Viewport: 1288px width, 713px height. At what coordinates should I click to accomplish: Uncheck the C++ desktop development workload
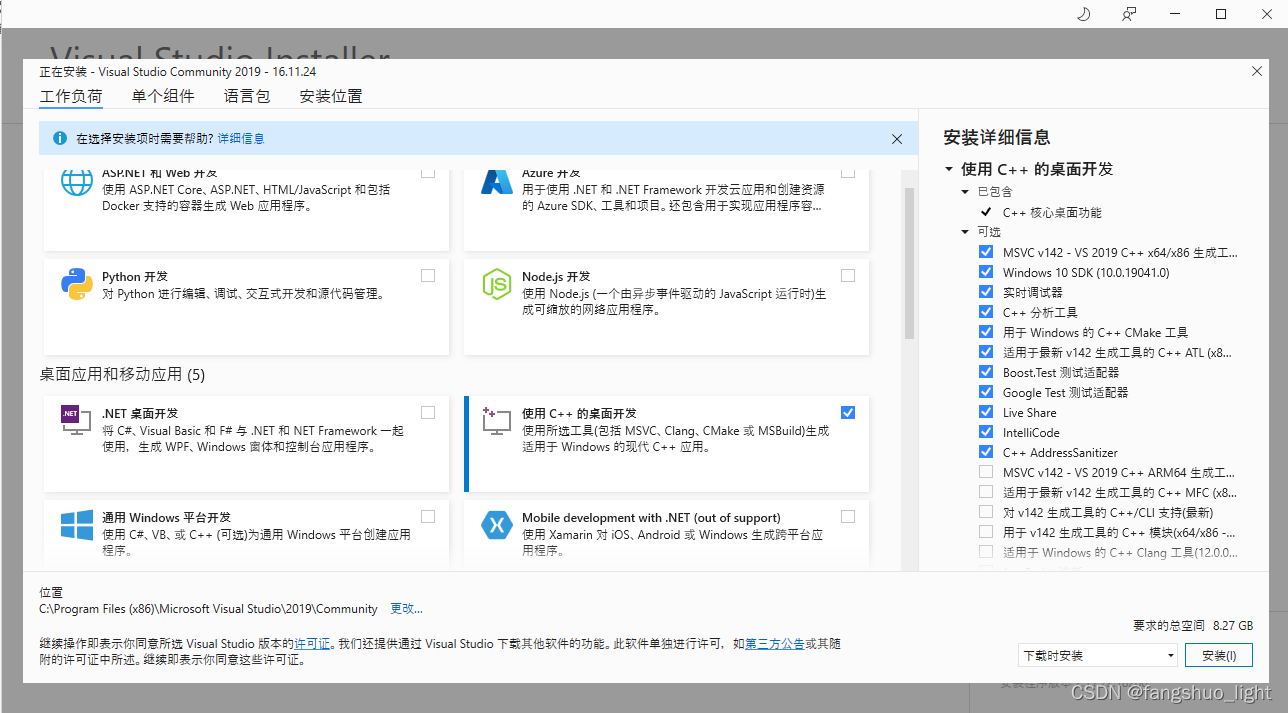coord(848,412)
